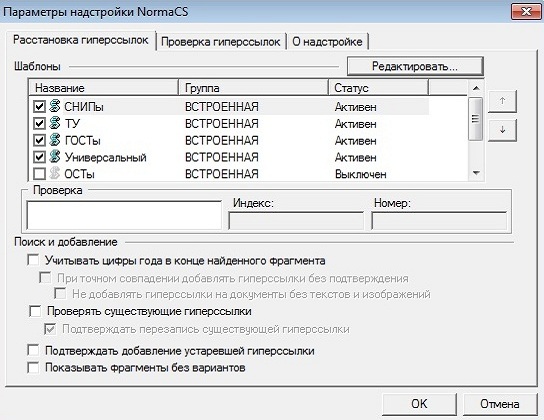Click list scrollbar down arrow
This screenshot has width=544, height=420.
point(476,173)
